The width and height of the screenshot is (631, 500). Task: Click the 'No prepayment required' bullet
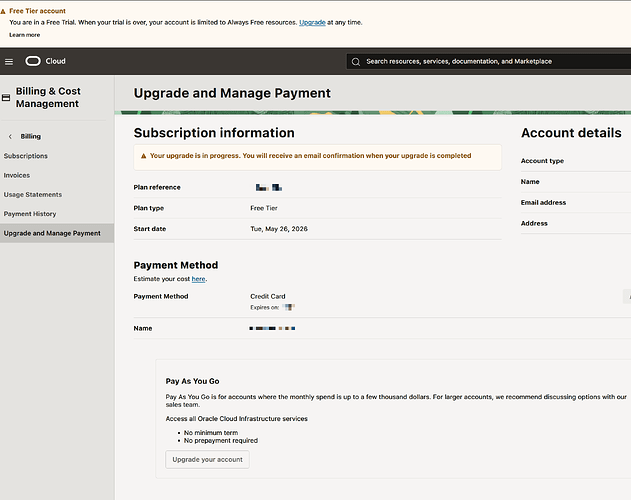click(221, 440)
